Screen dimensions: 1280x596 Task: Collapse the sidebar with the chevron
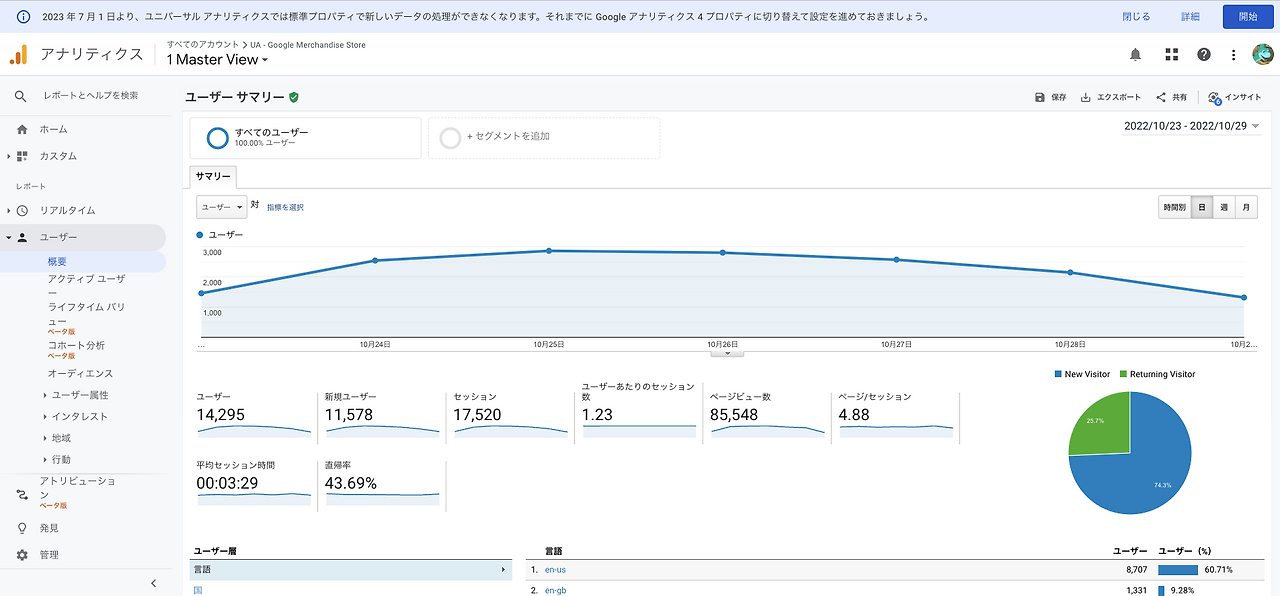[153, 583]
